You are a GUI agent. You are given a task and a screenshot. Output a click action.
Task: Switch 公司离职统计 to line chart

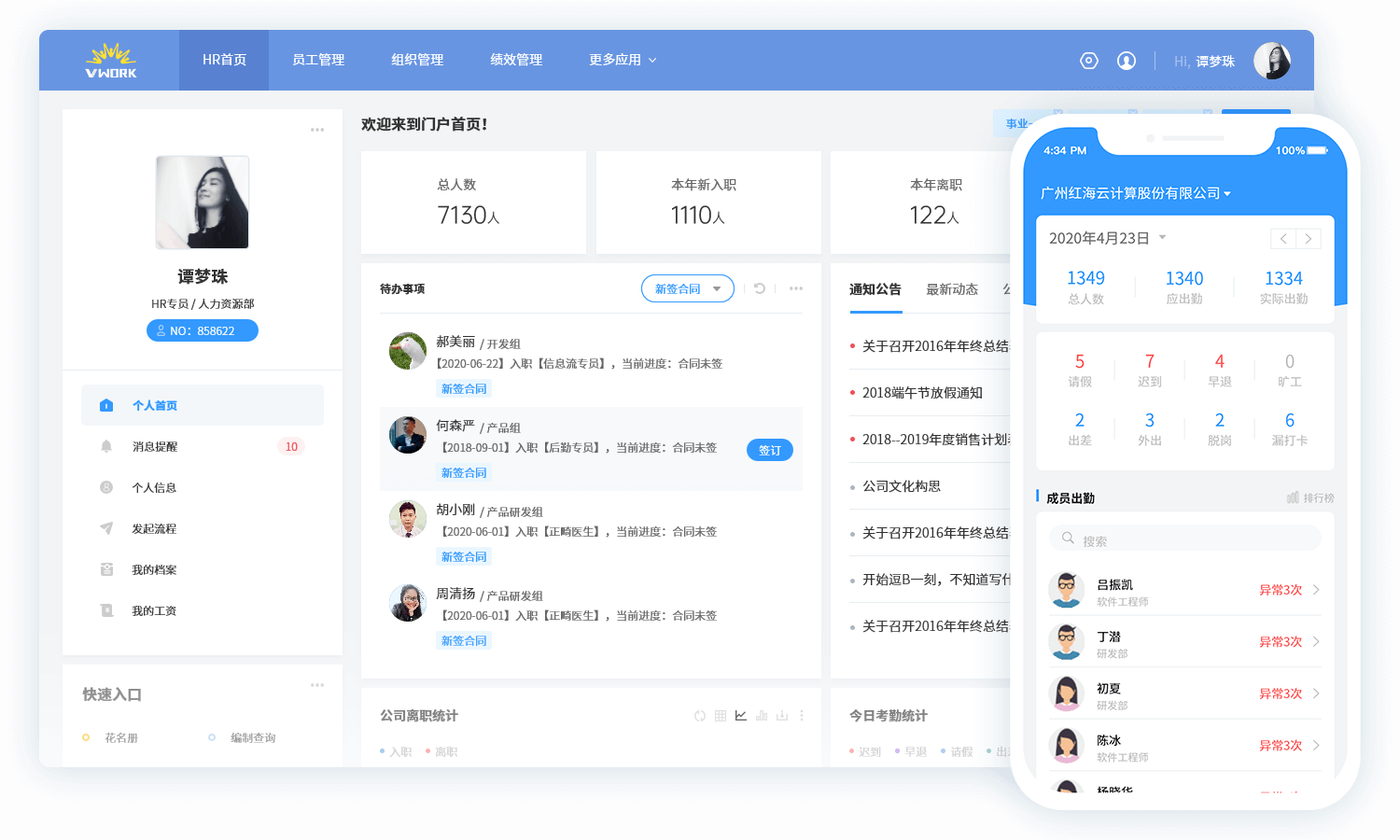point(741,716)
